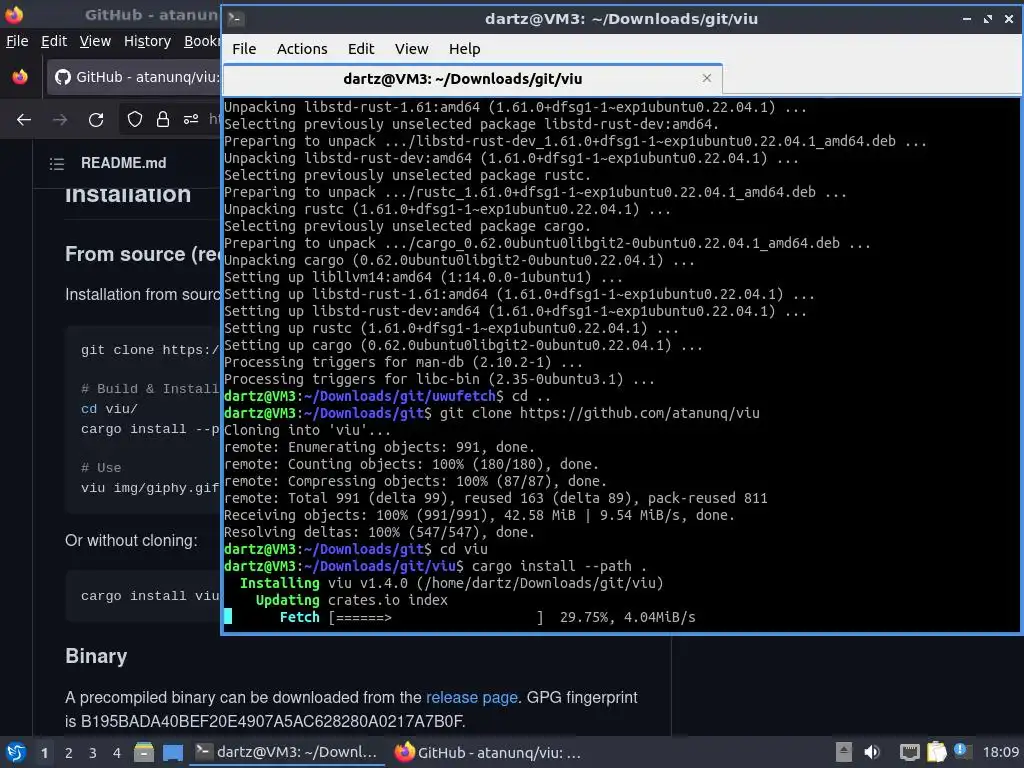1024x768 pixels.
Task: Click the Firefox forward arrow
Action: (x=60, y=120)
